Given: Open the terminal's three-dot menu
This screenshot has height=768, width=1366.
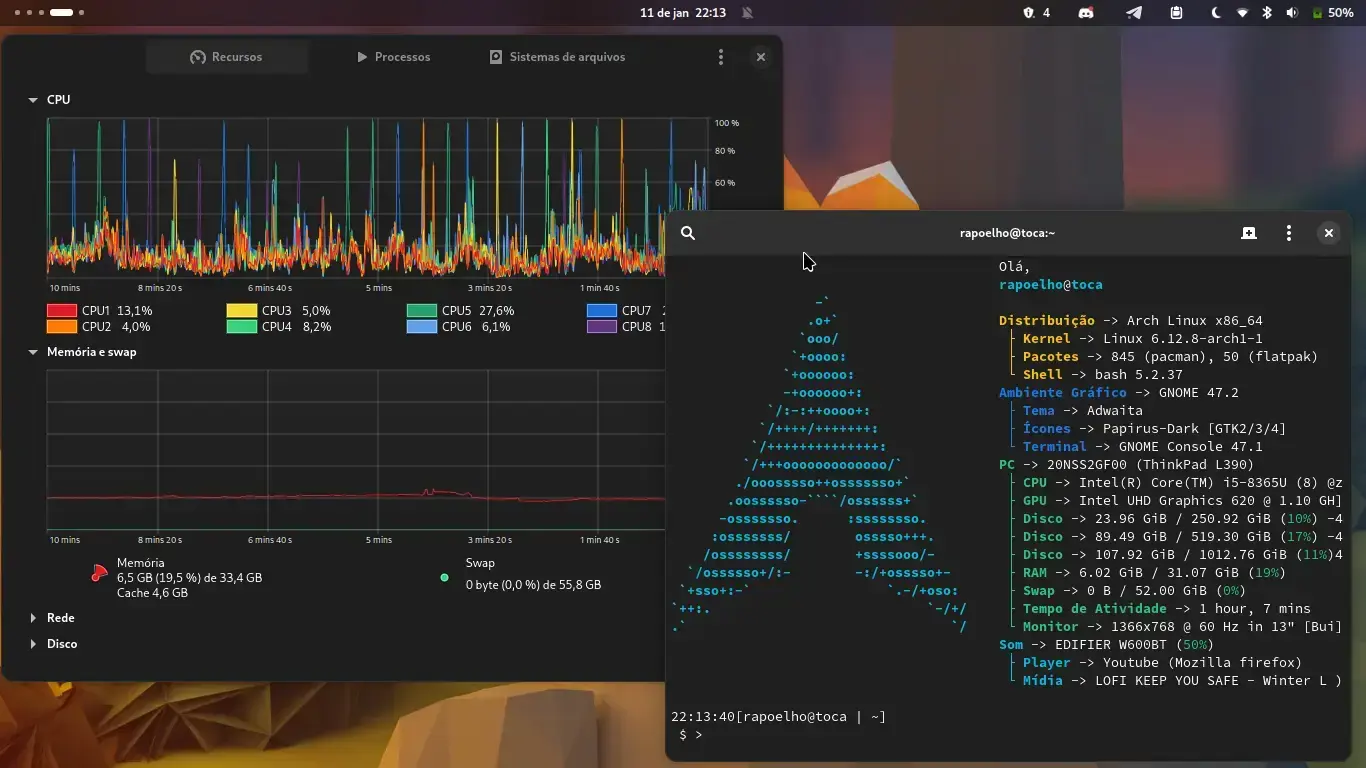Looking at the screenshot, I should pos(1289,233).
